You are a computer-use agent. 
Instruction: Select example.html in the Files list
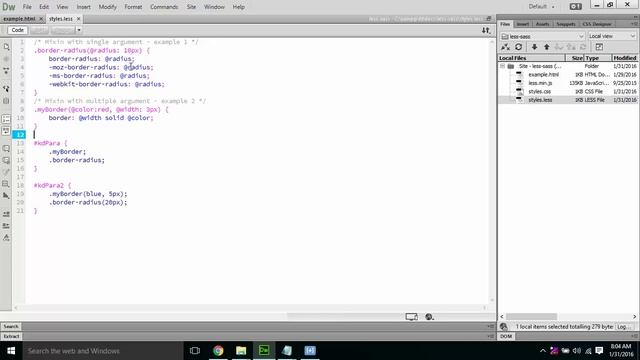[543, 75]
